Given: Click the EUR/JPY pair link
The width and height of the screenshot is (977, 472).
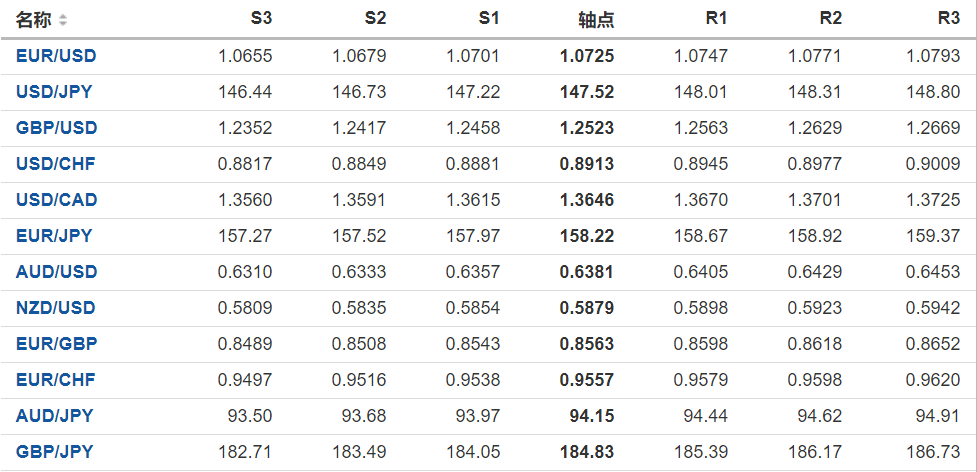Looking at the screenshot, I should coord(54,236).
